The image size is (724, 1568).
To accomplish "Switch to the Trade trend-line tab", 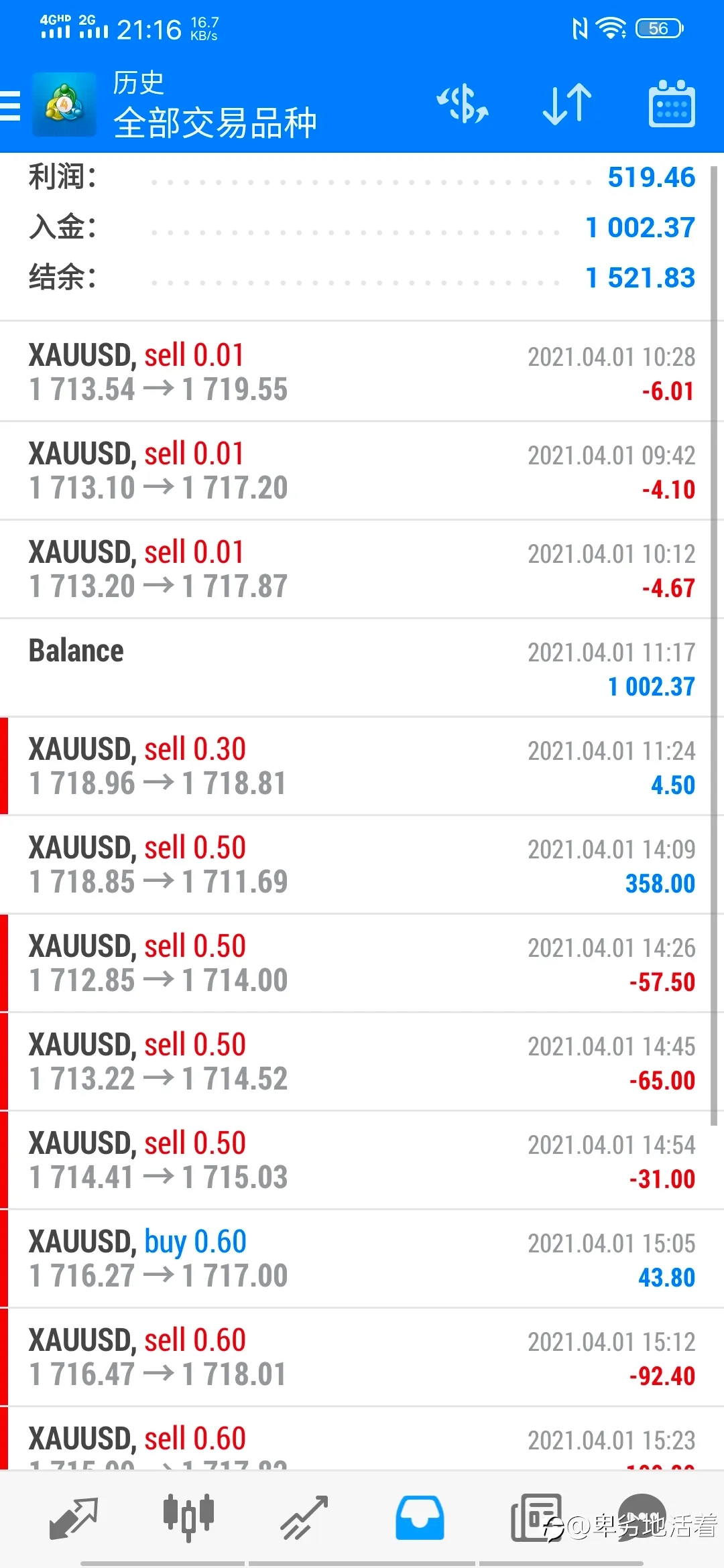I will click(x=304, y=1518).
